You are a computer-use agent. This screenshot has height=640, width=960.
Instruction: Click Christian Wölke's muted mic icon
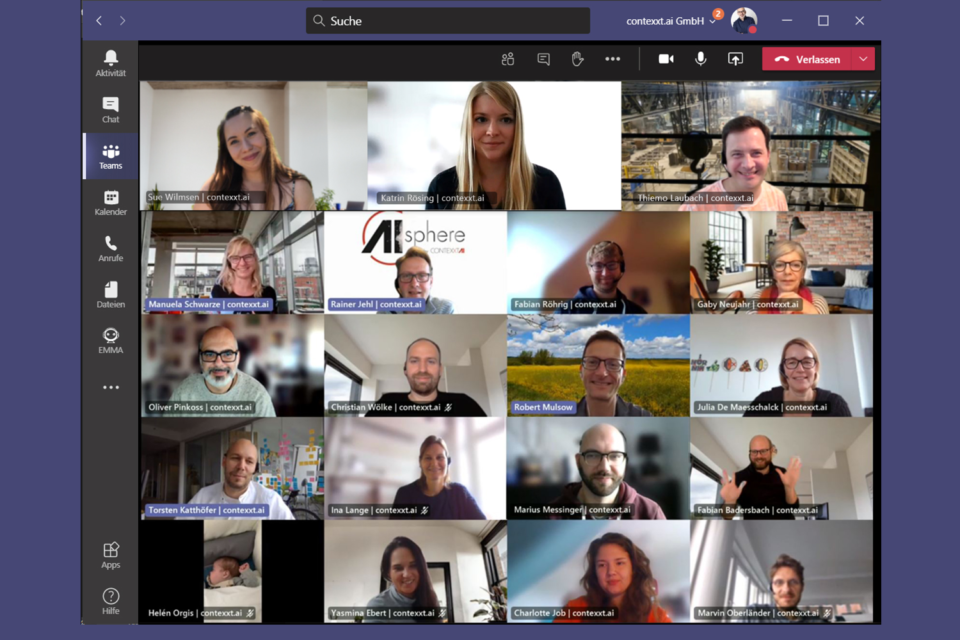point(448,407)
